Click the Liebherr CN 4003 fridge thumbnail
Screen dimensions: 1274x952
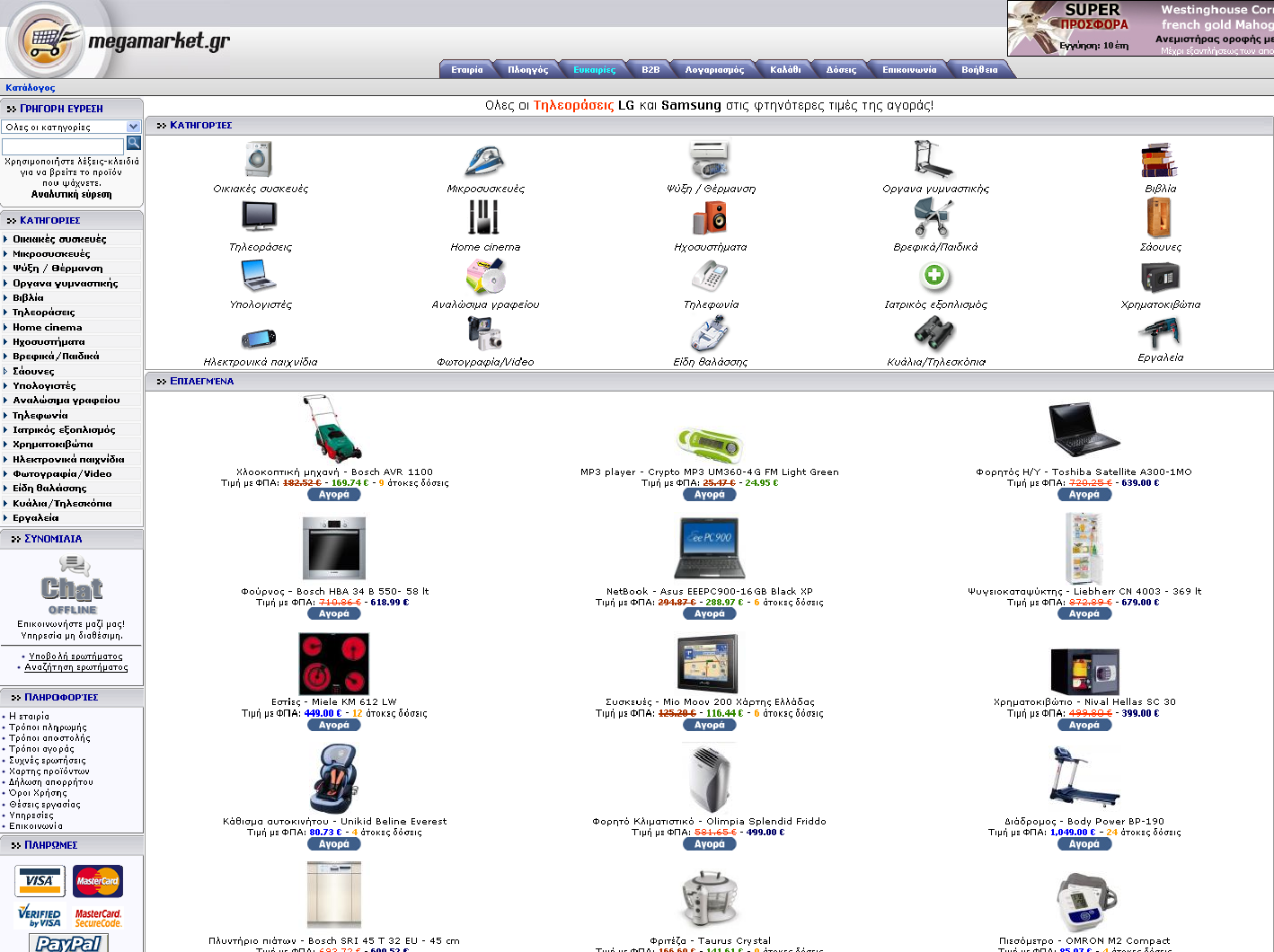1084,548
